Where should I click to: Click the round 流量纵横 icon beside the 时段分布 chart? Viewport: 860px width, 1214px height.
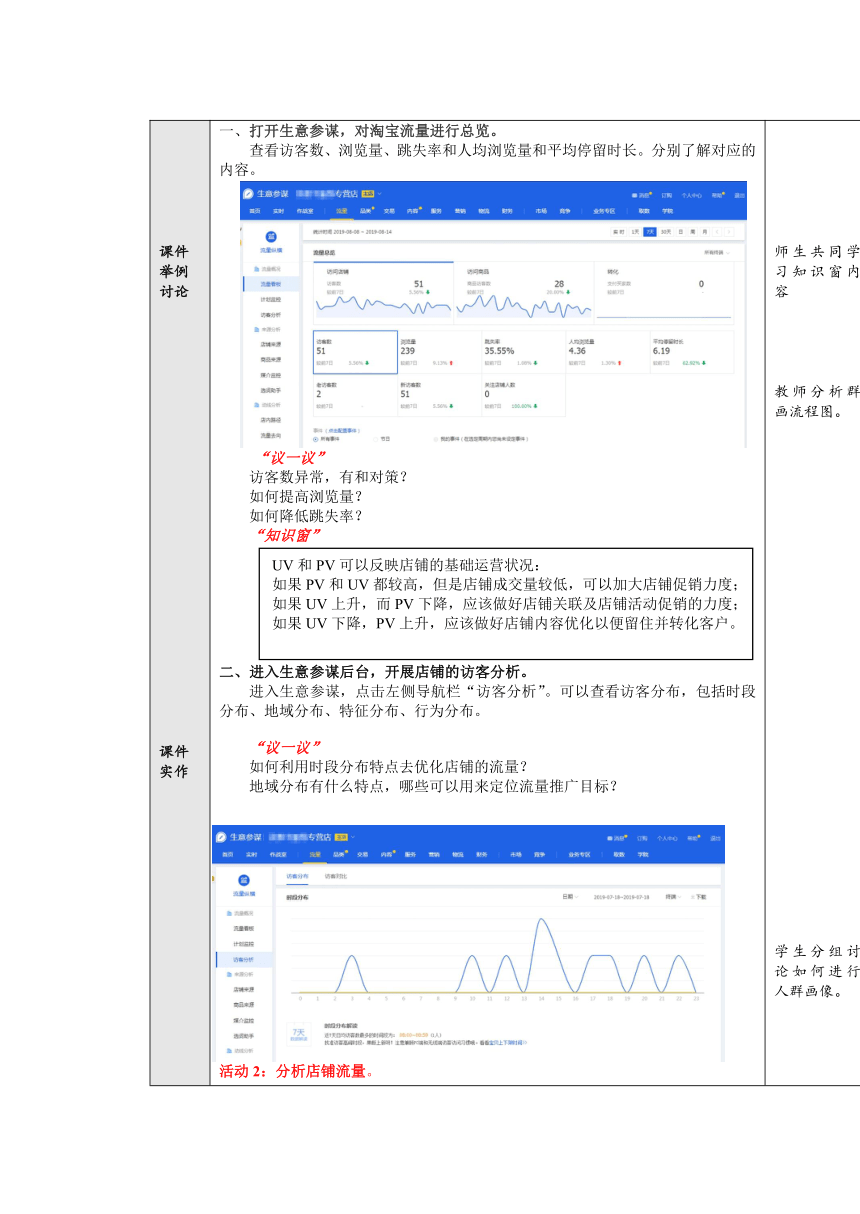[243, 879]
